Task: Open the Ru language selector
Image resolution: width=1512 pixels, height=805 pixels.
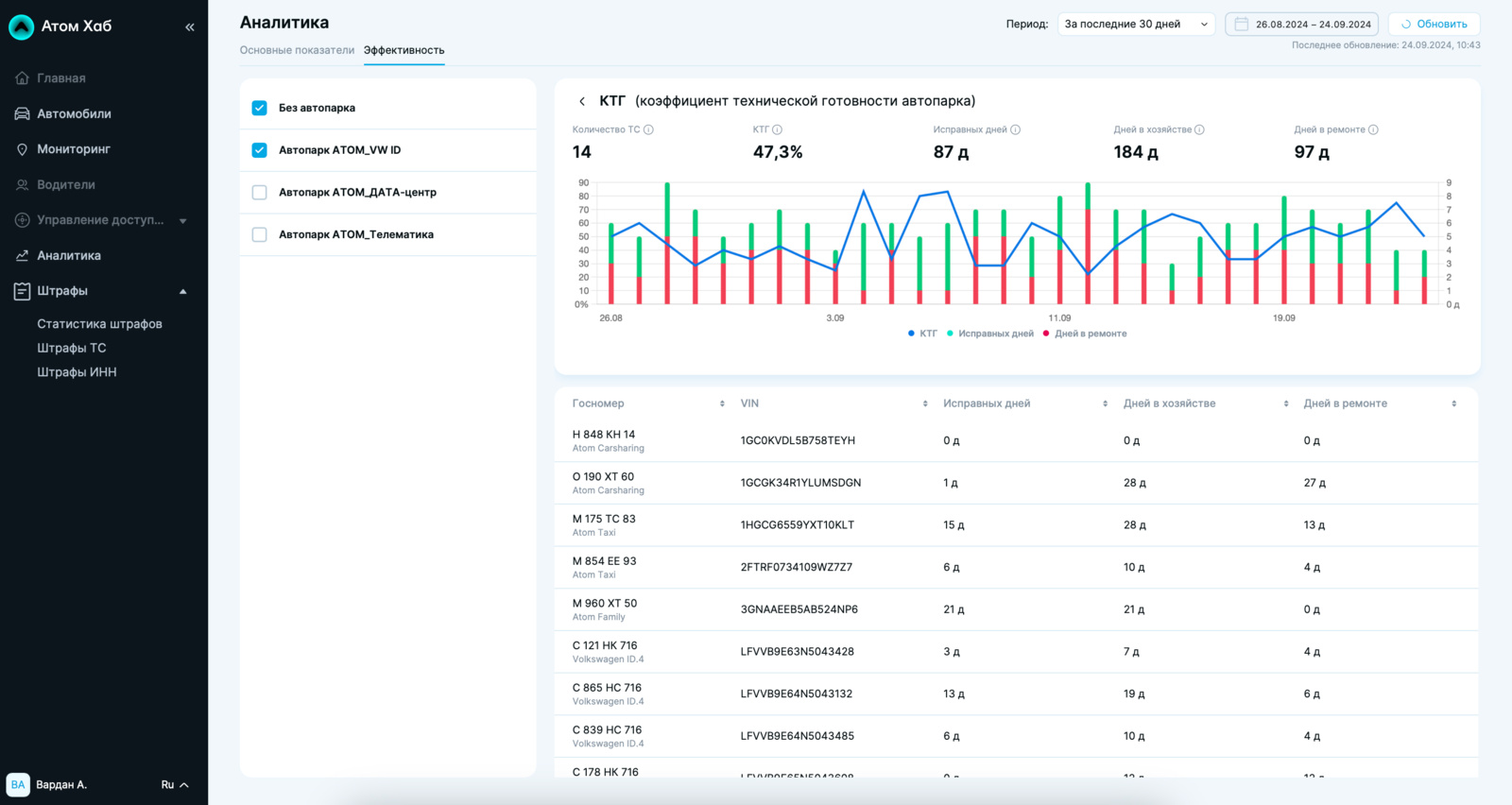Action: click(175, 784)
